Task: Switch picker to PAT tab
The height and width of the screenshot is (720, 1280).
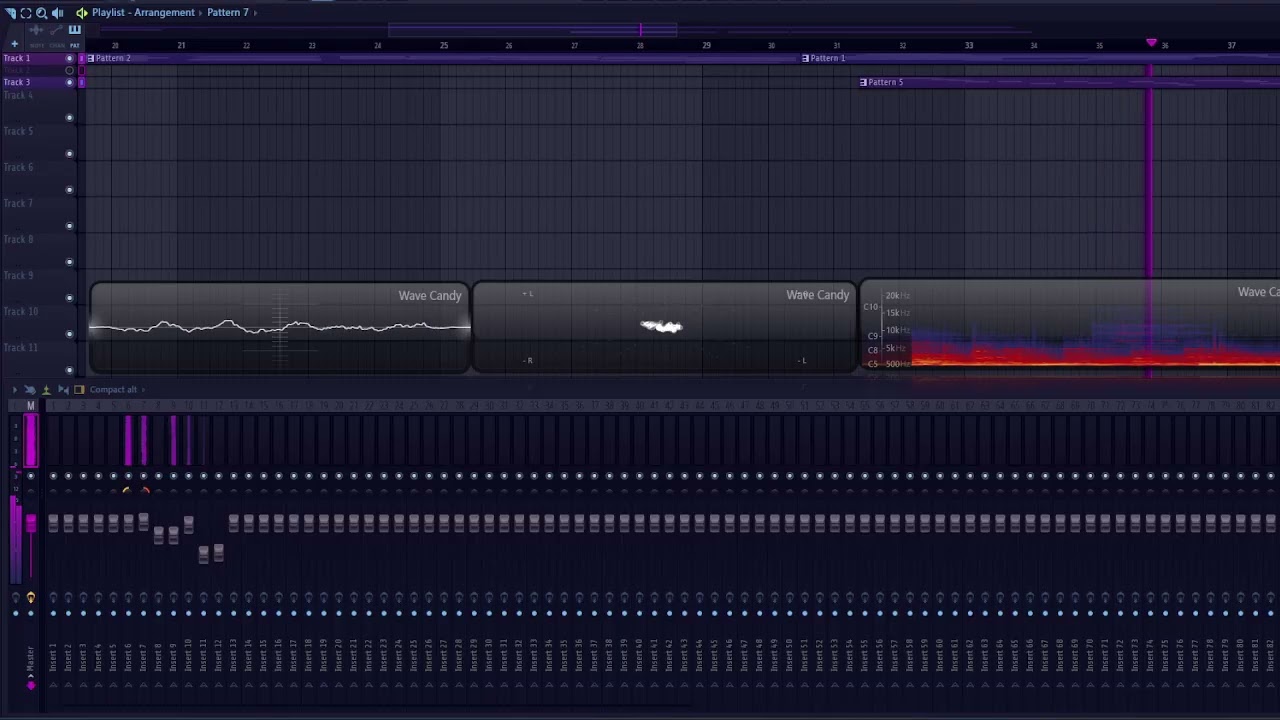Action: click(74, 45)
